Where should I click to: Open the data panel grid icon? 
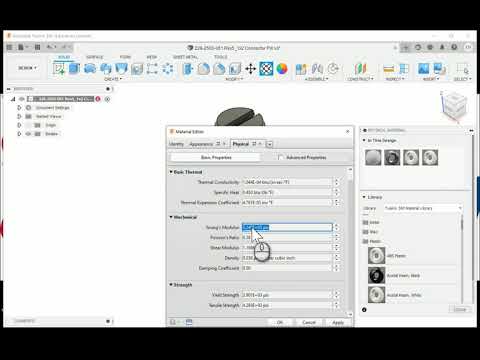coord(9,47)
